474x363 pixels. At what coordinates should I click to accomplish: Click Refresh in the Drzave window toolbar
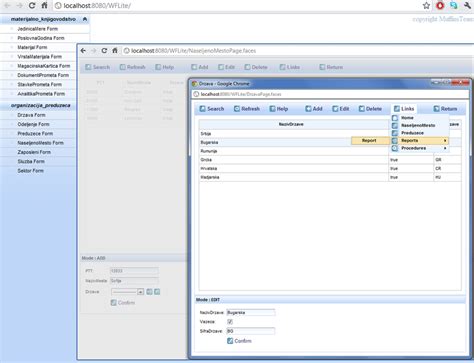pyautogui.click(x=247, y=109)
